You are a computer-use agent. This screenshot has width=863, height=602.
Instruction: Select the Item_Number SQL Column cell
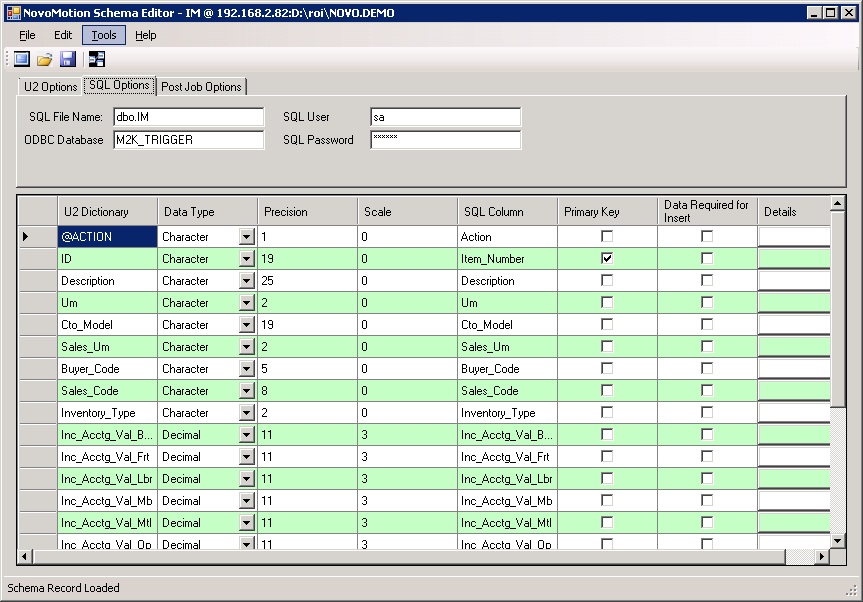(x=507, y=259)
